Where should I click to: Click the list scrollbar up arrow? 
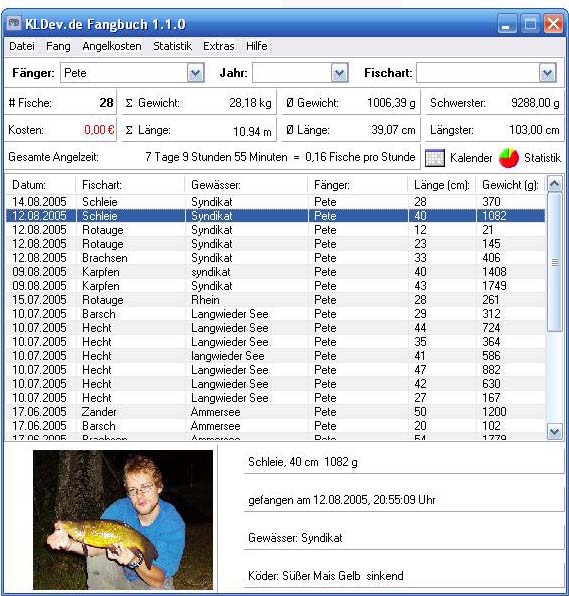[555, 184]
